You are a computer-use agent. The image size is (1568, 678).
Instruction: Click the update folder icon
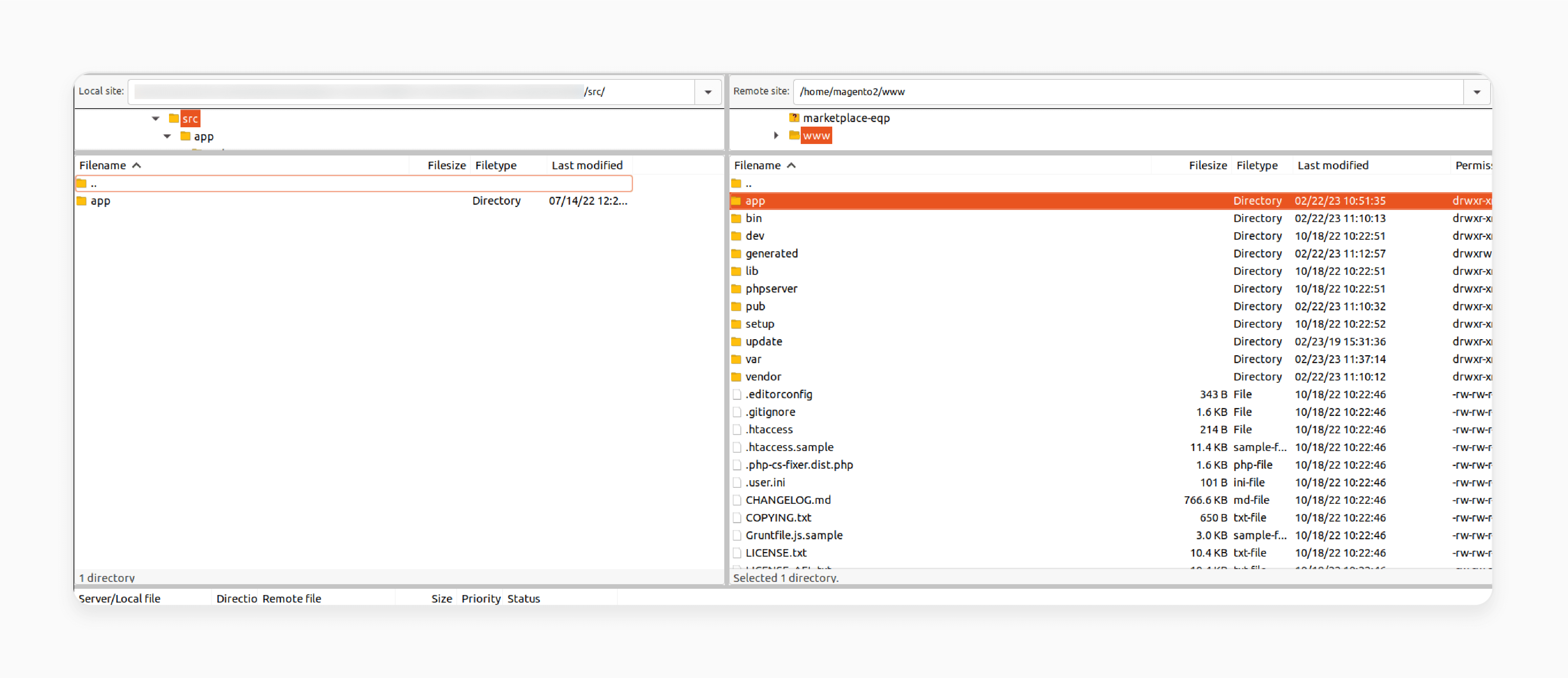(x=736, y=342)
